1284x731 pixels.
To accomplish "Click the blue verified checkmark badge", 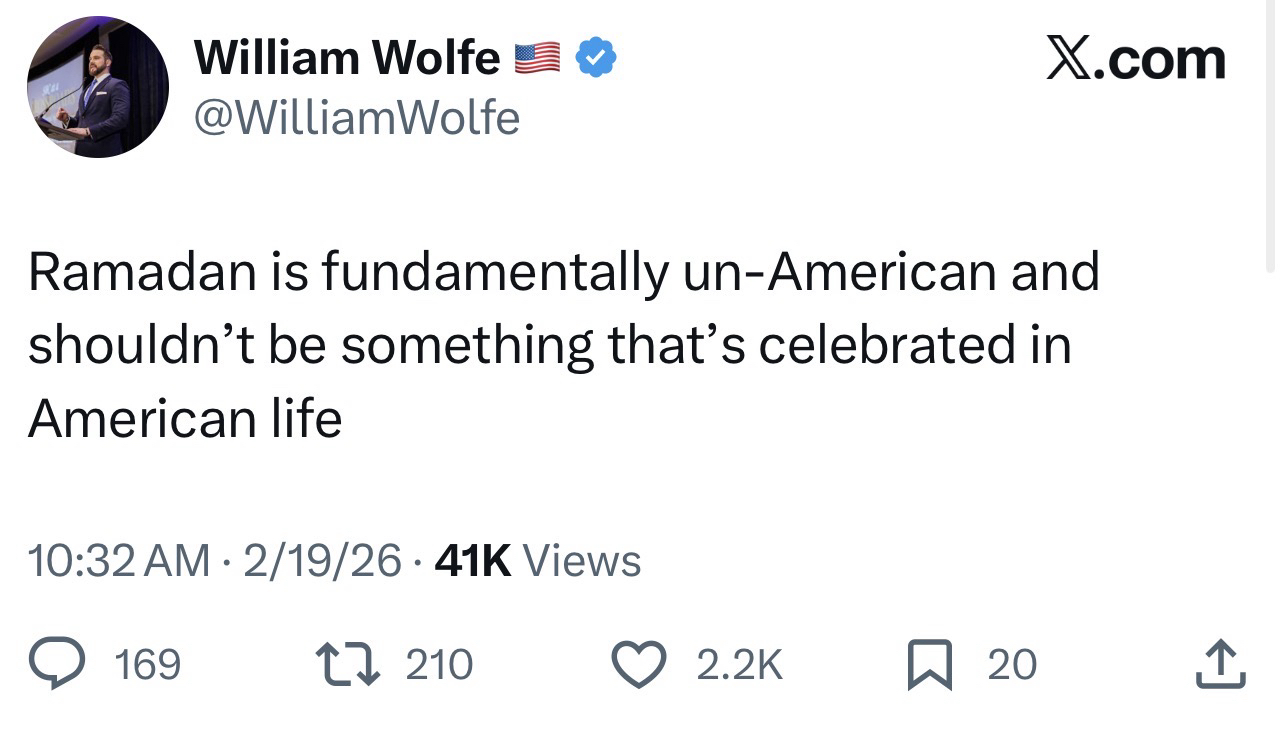I will [x=598, y=59].
